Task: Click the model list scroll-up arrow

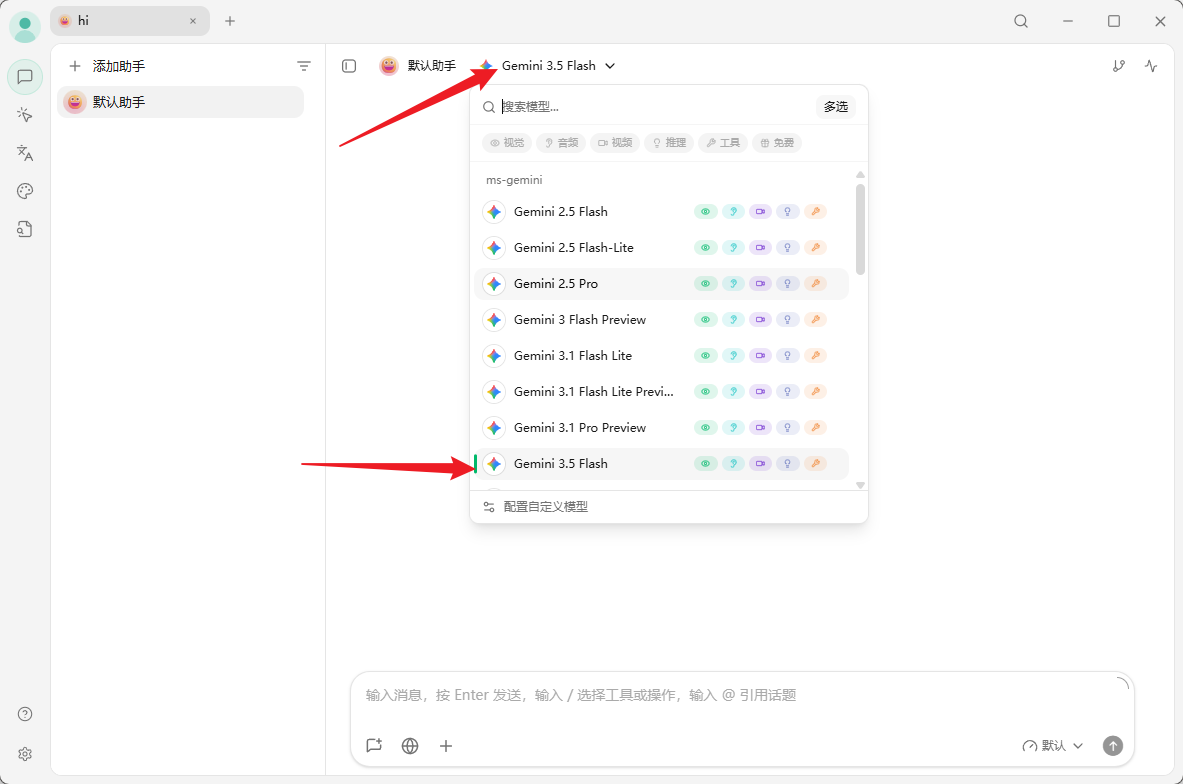Action: coord(860,175)
